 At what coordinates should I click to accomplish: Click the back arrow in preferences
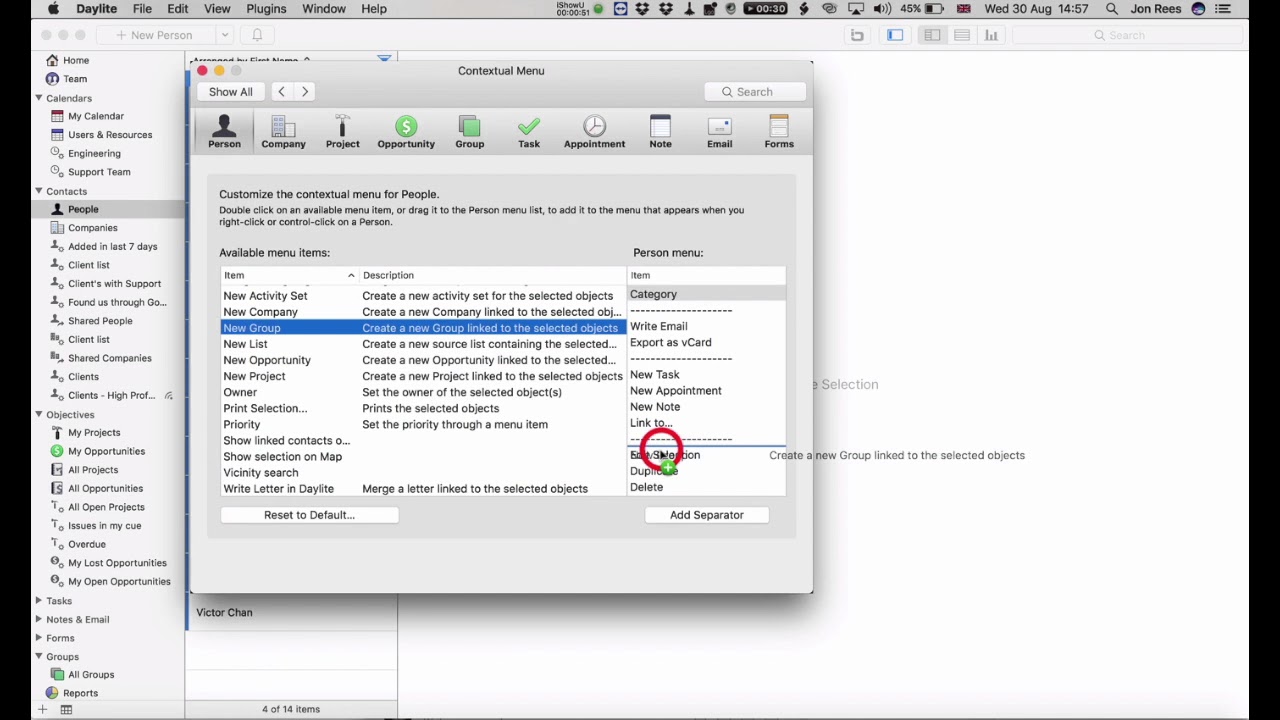pyautogui.click(x=281, y=92)
